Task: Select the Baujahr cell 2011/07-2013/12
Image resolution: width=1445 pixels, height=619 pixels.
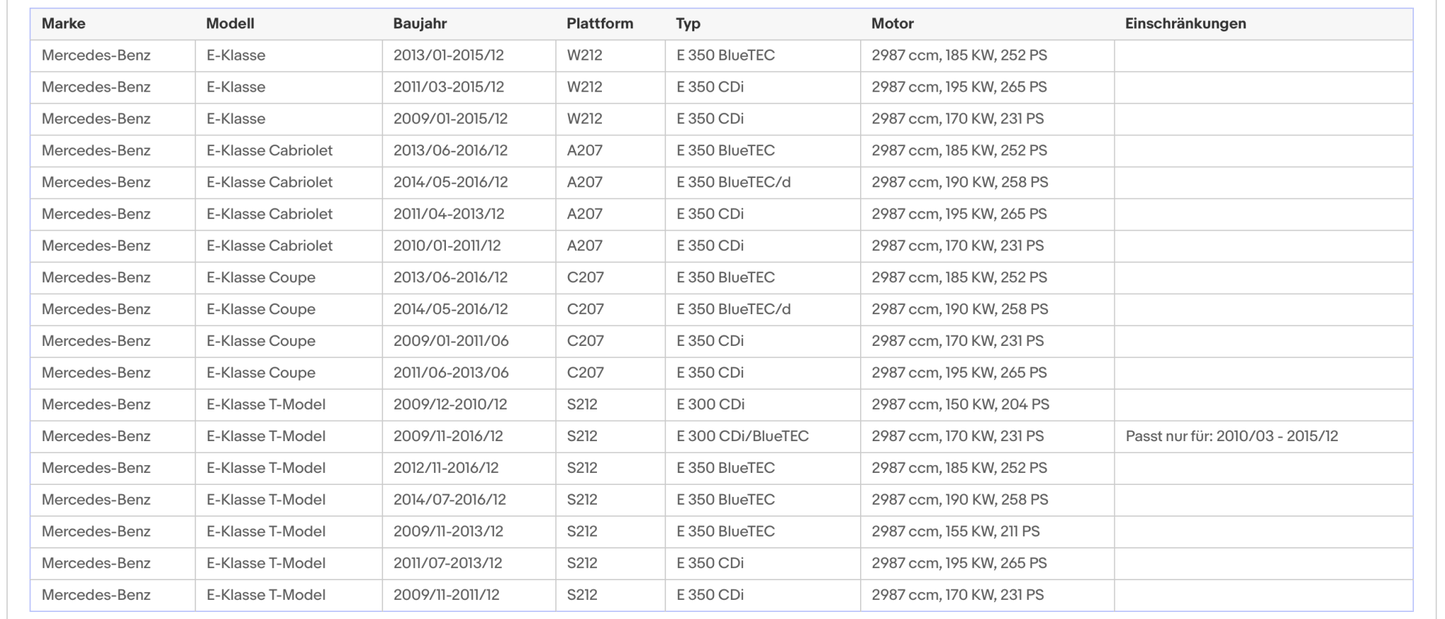Action: point(447,563)
